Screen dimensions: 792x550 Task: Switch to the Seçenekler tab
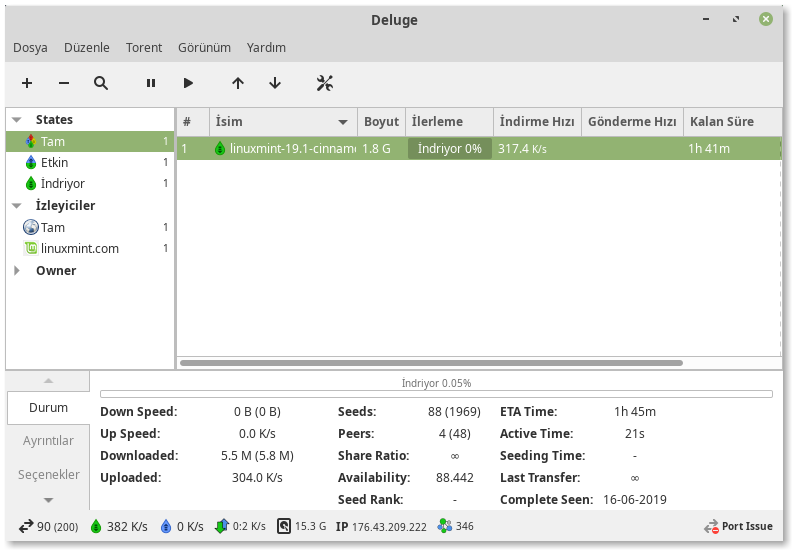[x=48, y=474]
